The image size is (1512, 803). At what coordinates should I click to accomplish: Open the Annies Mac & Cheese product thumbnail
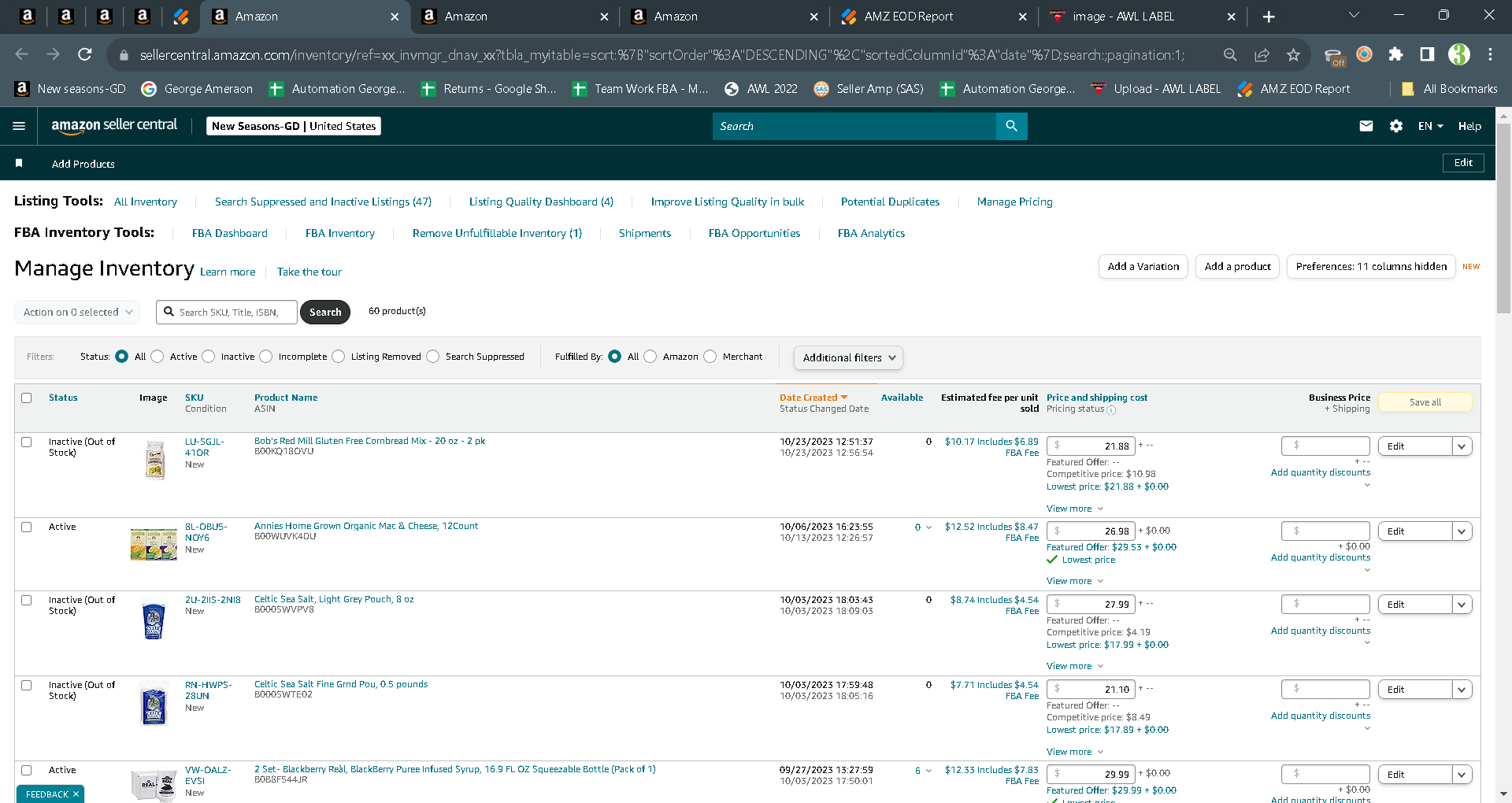154,544
